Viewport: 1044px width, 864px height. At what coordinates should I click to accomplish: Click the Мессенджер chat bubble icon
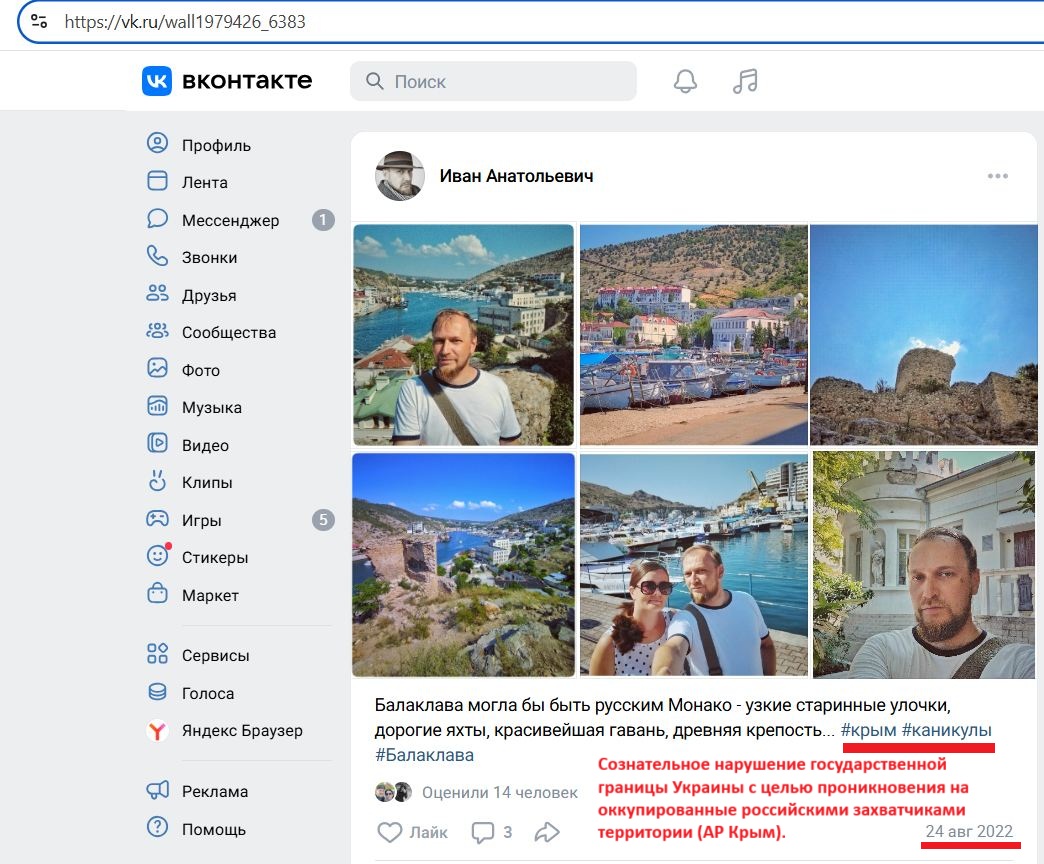[x=157, y=219]
